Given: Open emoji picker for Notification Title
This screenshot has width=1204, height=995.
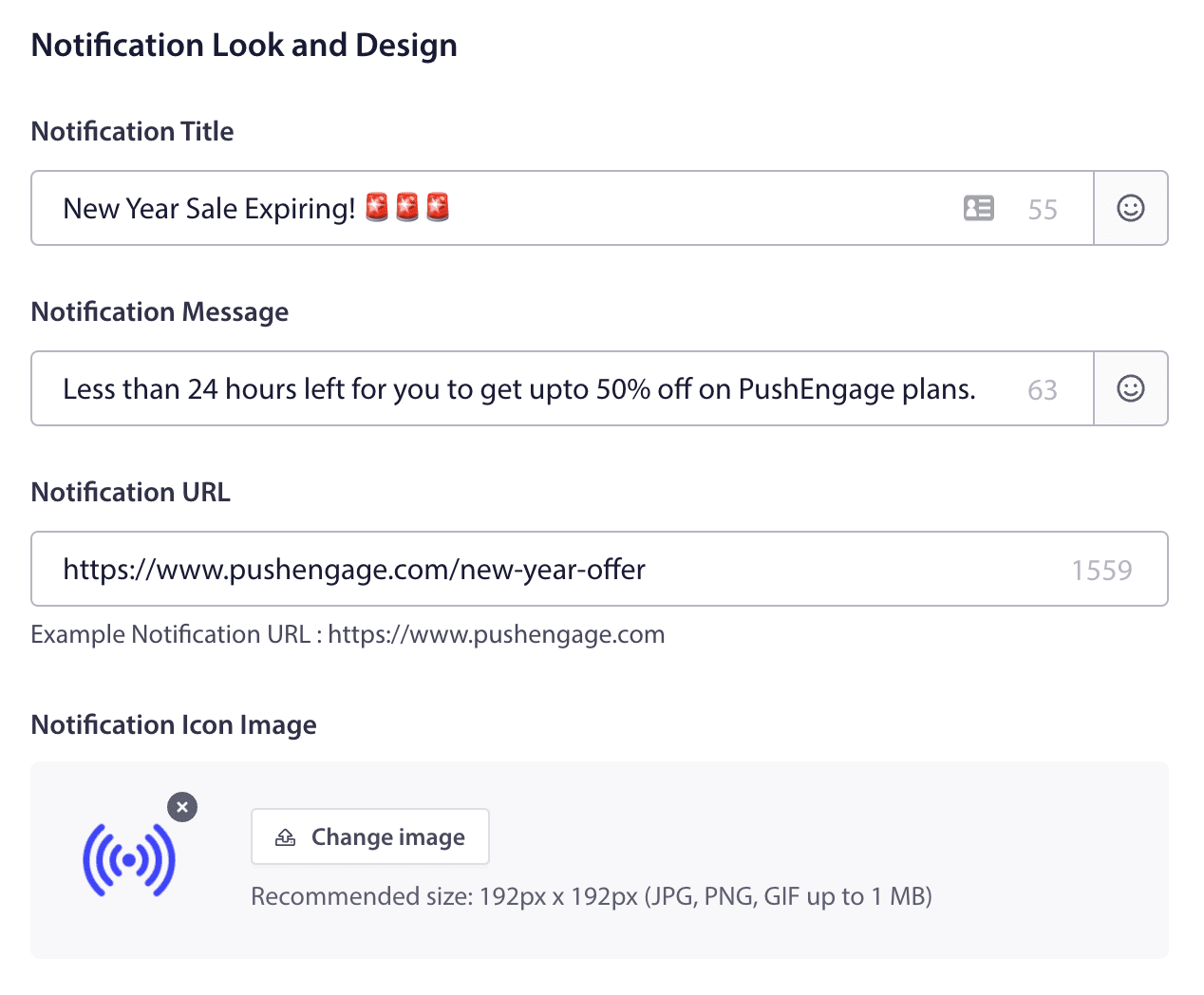Looking at the screenshot, I should point(1130,208).
